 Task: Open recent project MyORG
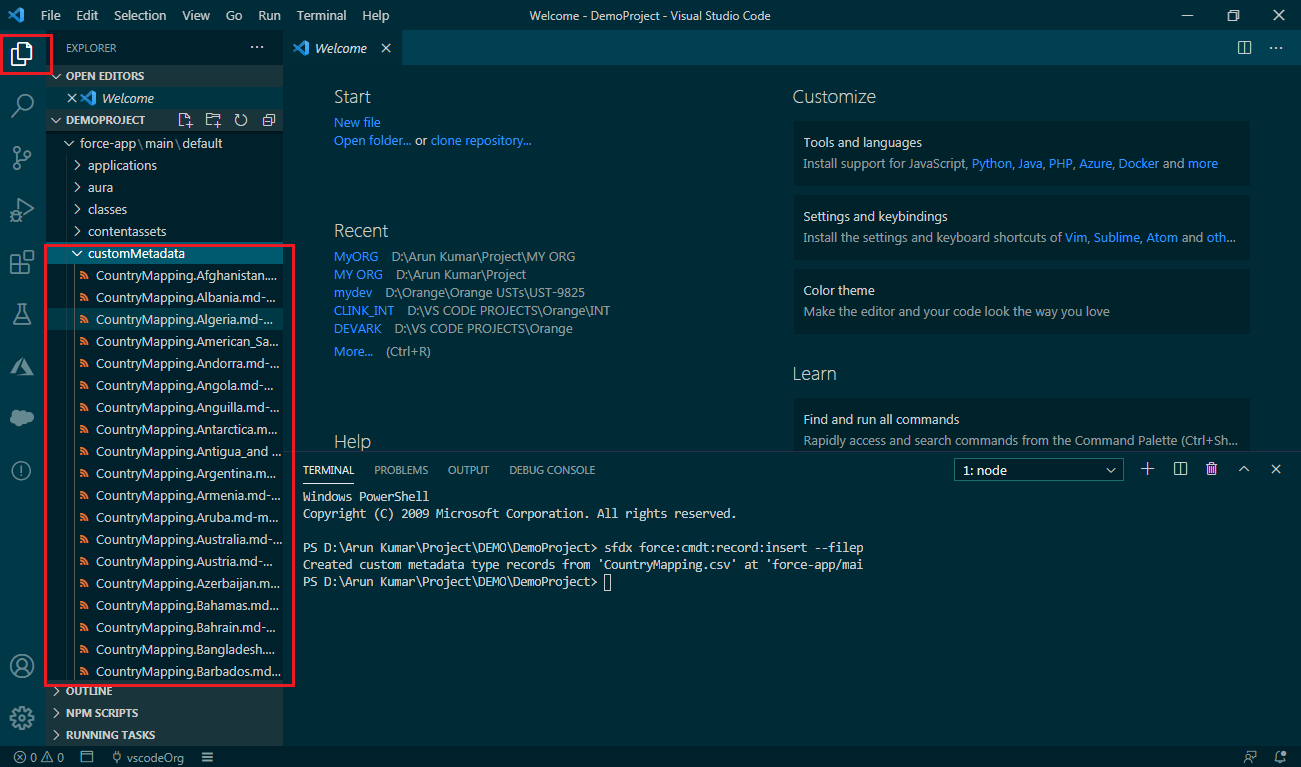tap(356, 257)
